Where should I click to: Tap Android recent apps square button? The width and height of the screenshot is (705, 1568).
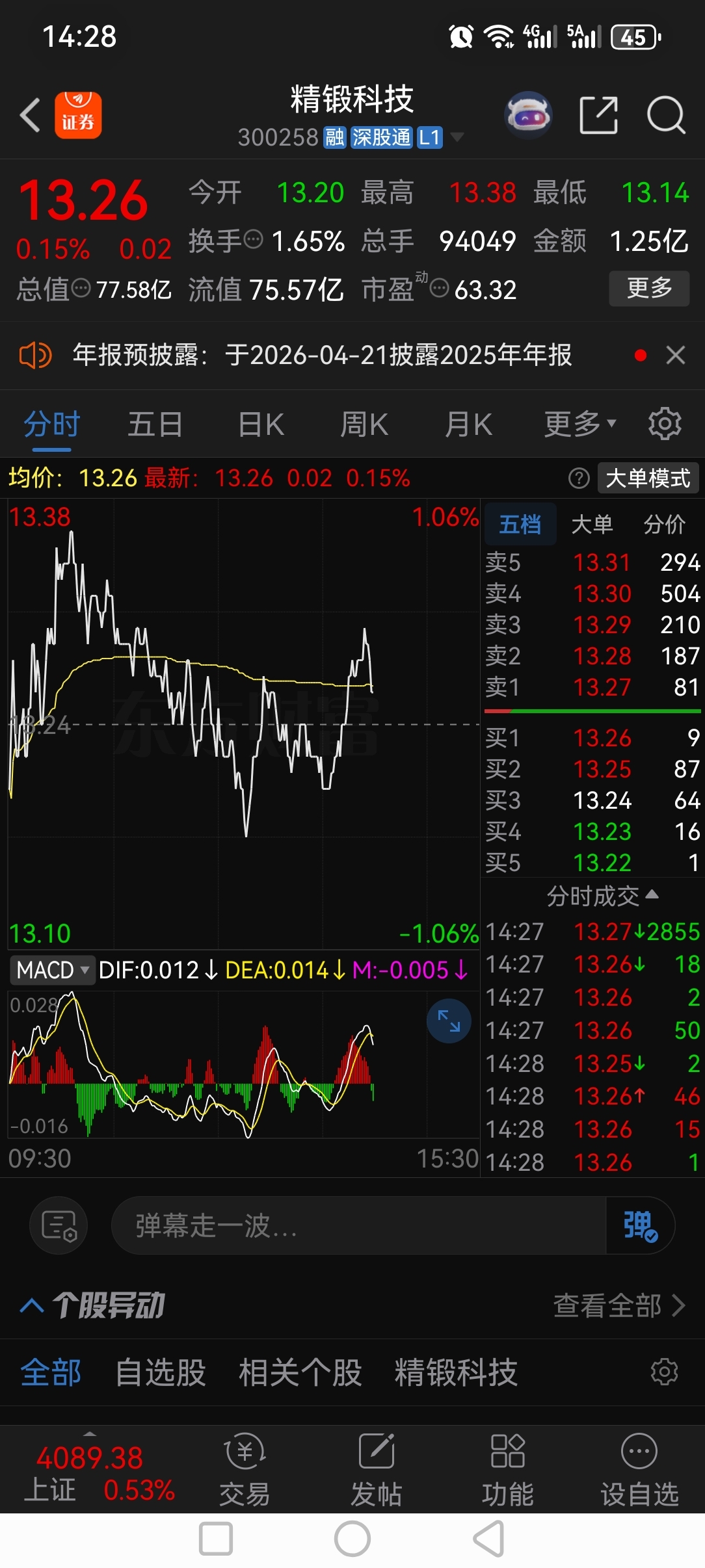point(216,1539)
